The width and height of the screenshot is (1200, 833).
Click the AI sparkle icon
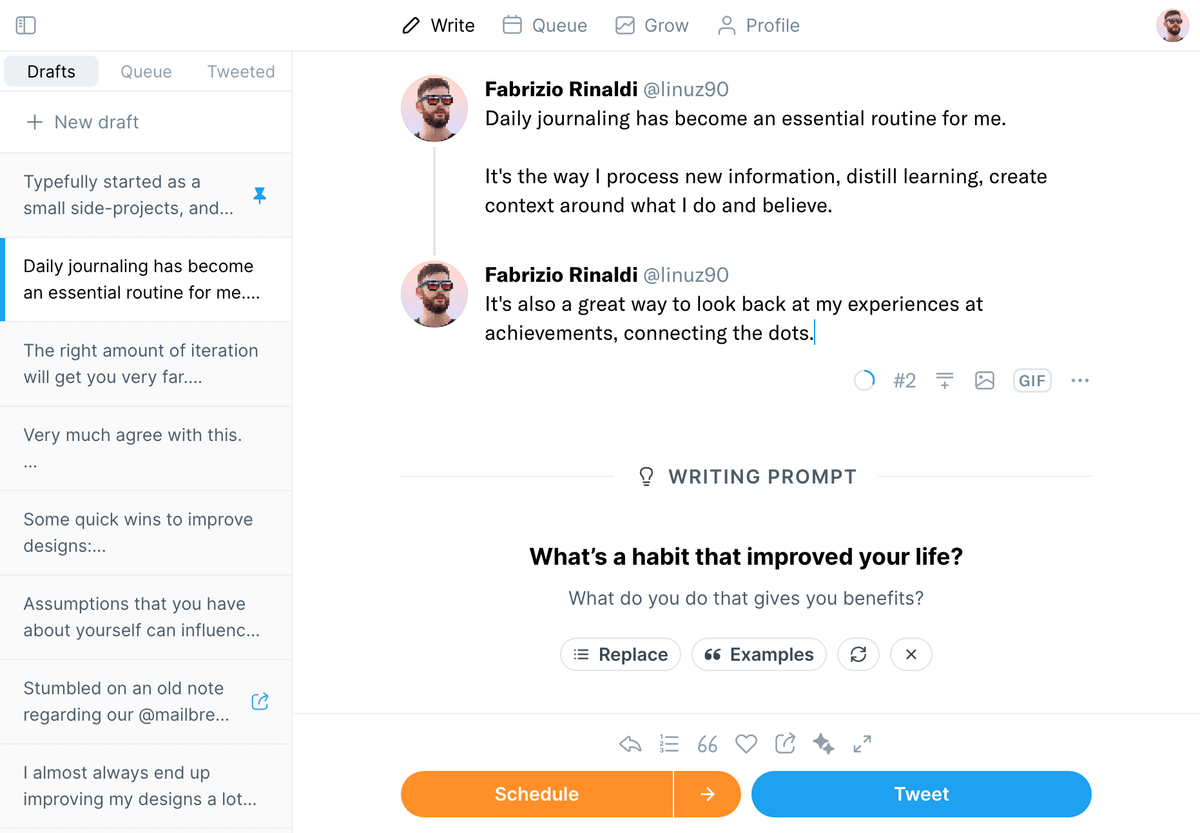click(x=823, y=744)
